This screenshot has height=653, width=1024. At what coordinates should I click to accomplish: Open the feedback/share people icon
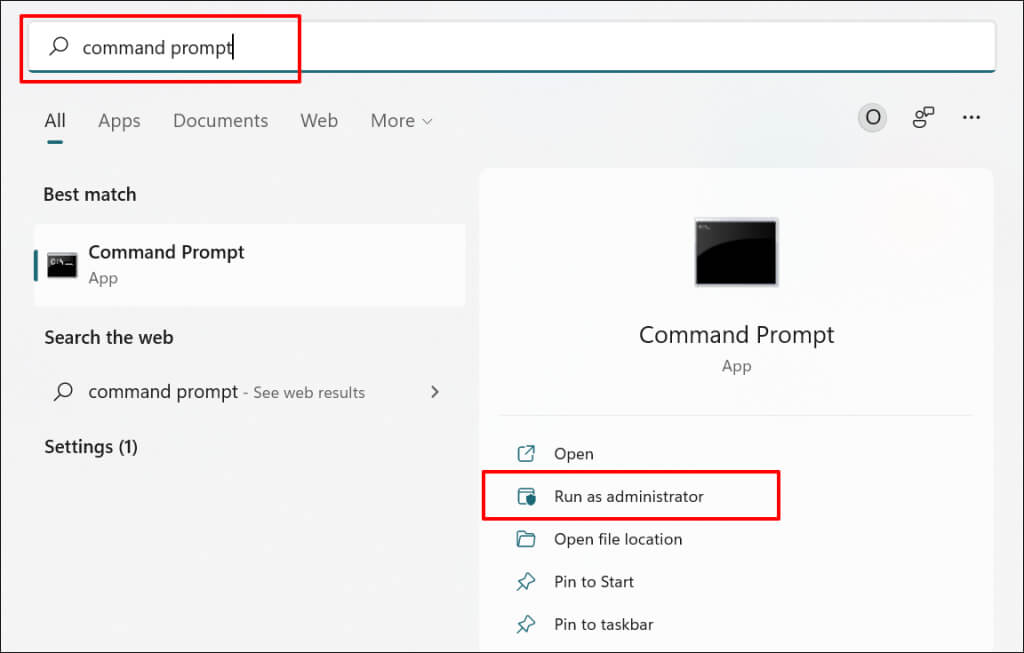click(x=923, y=118)
